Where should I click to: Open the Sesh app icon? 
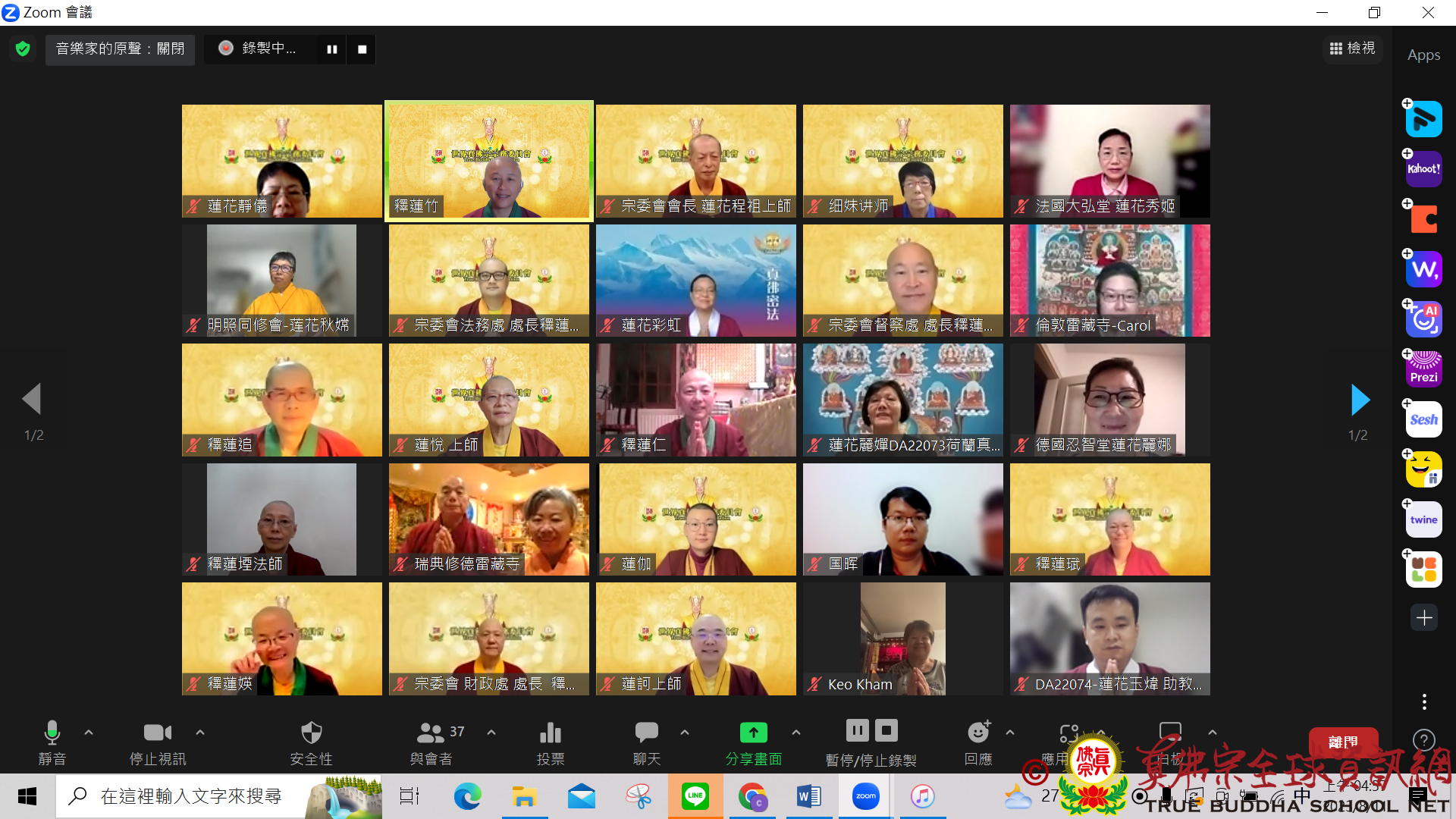[x=1423, y=419]
